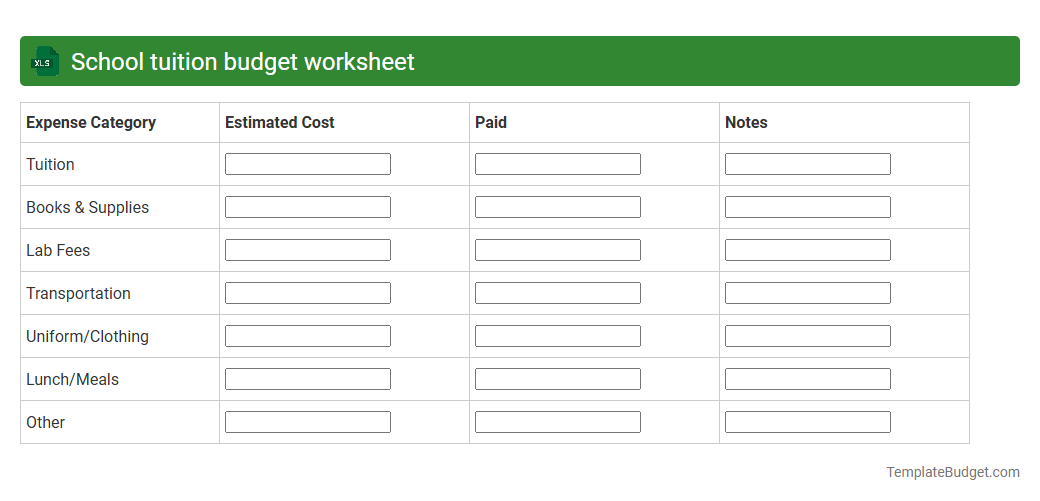Image resolution: width=1040 pixels, height=501 pixels.
Task: Click Other row Estimated Cost field
Action: [x=308, y=422]
